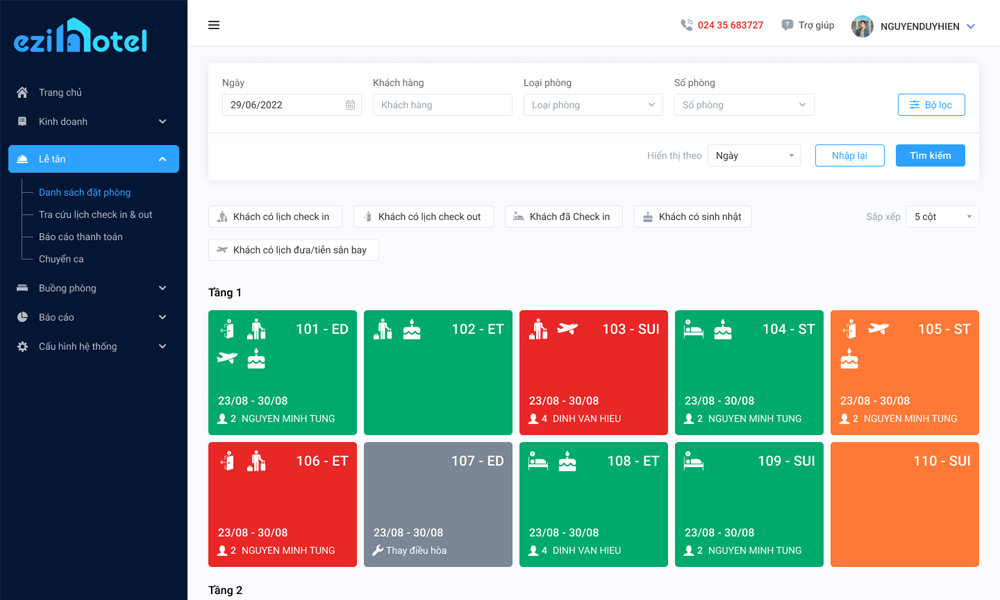Click the hamburger menu icon
The width and height of the screenshot is (1000, 600).
(x=214, y=25)
